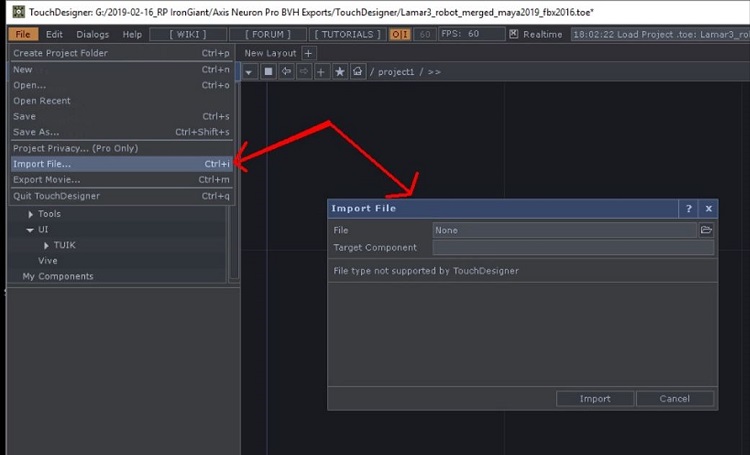Image resolution: width=750 pixels, height=455 pixels.
Task: Click the TUTORIALS button
Action: tap(348, 34)
